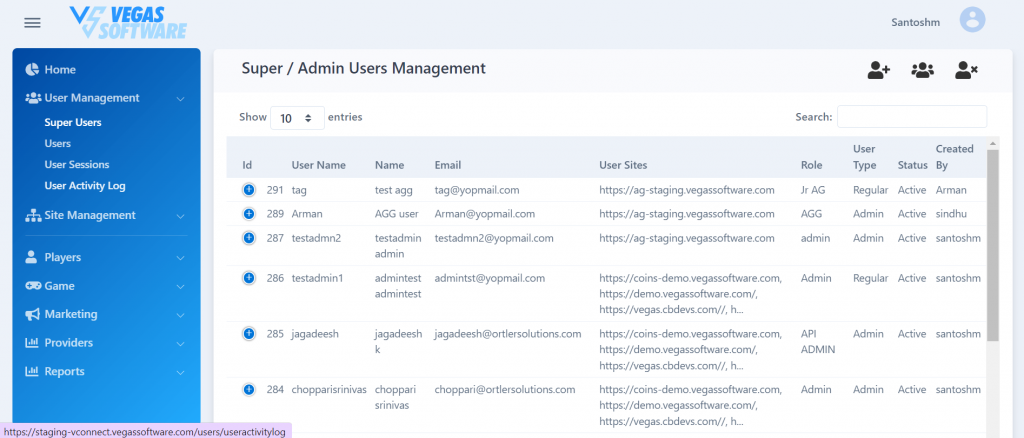Expand row details for testadmn2

pos(248,238)
